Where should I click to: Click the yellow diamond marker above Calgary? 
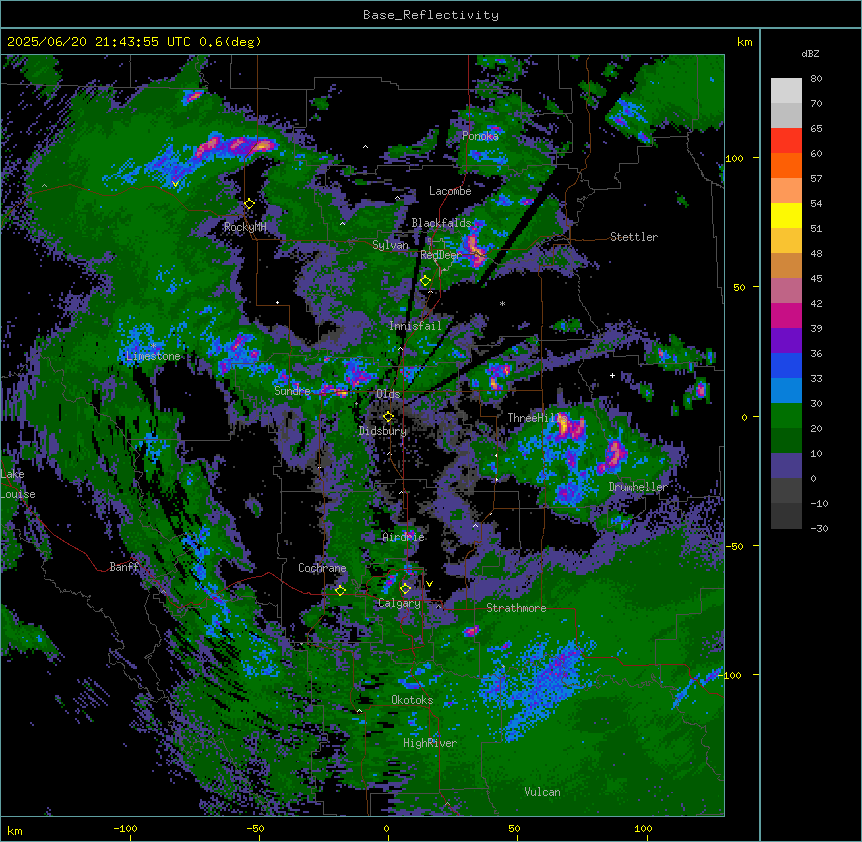click(405, 589)
